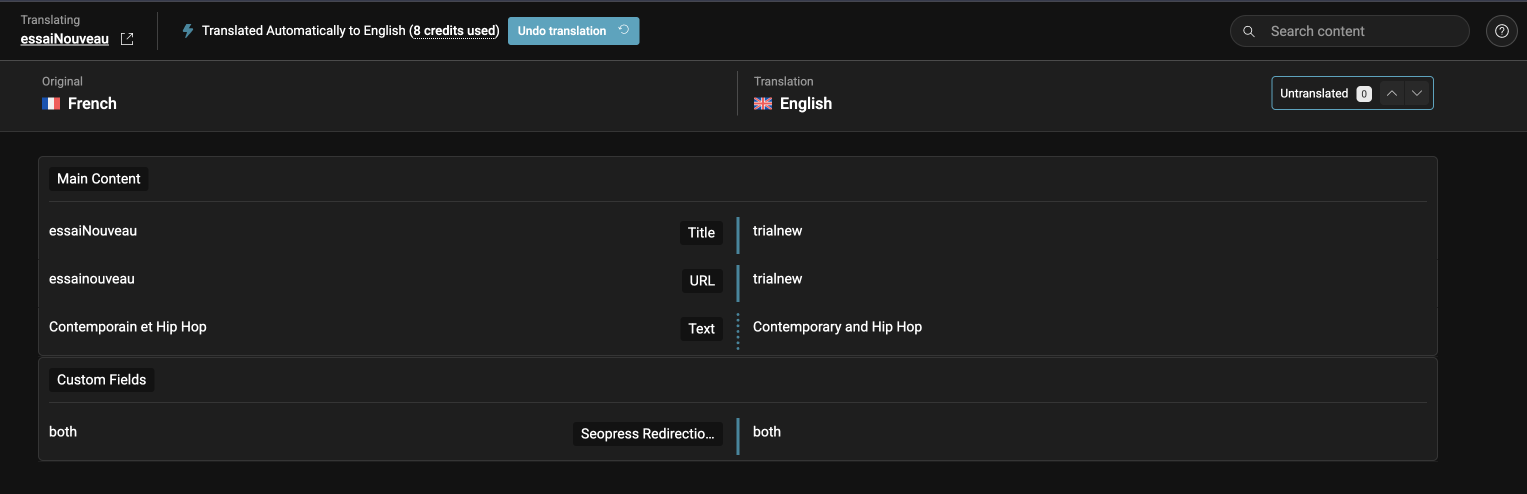Click the lightning bolt auto-translate icon
Screen dimensions: 1527x494
tap(187, 31)
